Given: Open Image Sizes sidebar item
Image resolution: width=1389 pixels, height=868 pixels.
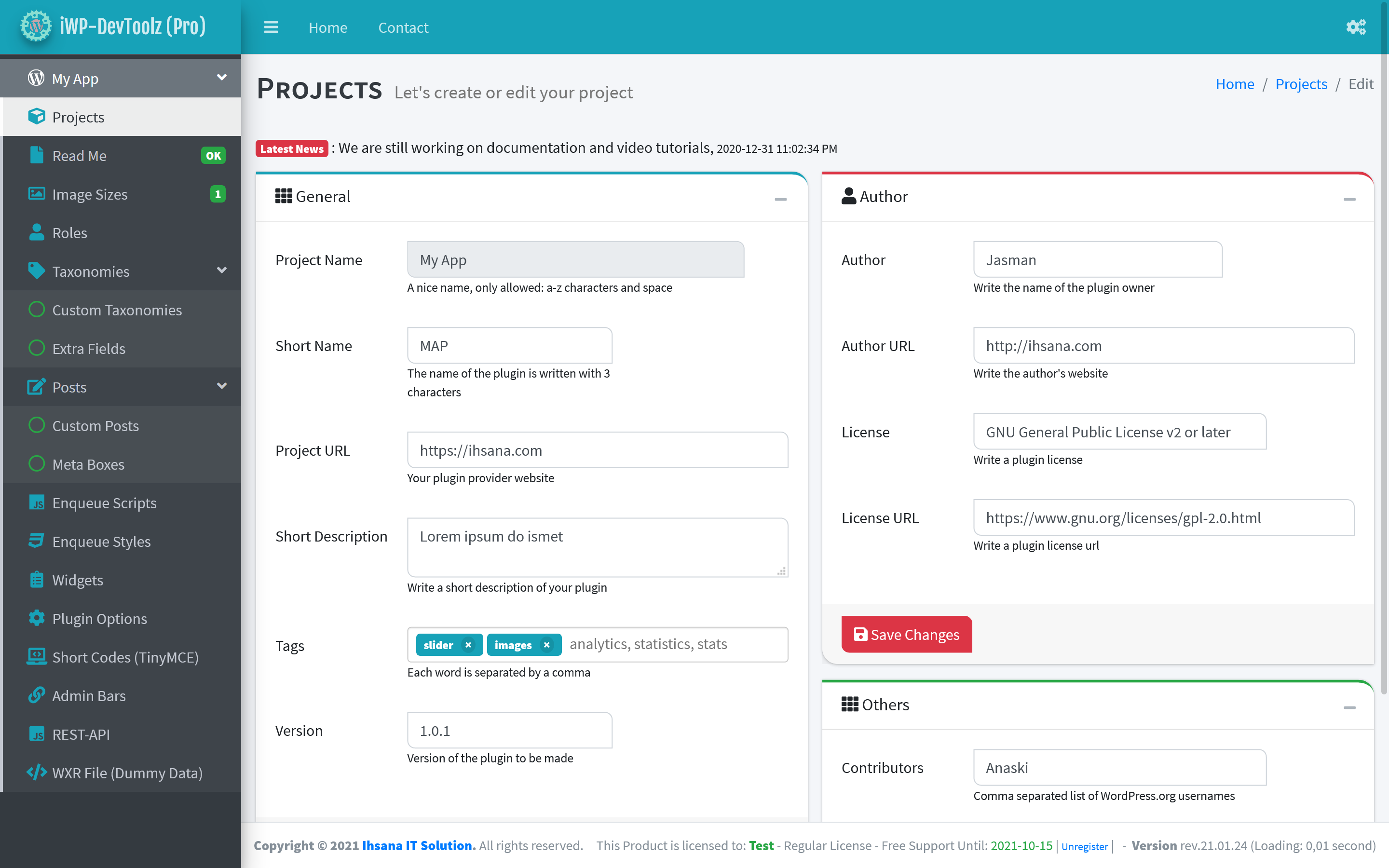Looking at the screenshot, I should pos(122,193).
